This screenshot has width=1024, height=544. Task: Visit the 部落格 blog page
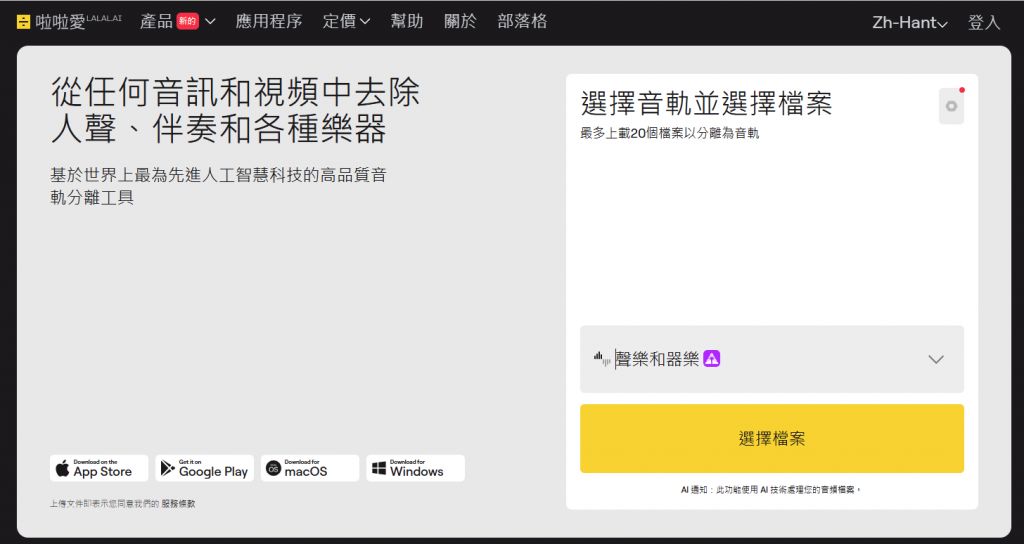[x=522, y=22]
